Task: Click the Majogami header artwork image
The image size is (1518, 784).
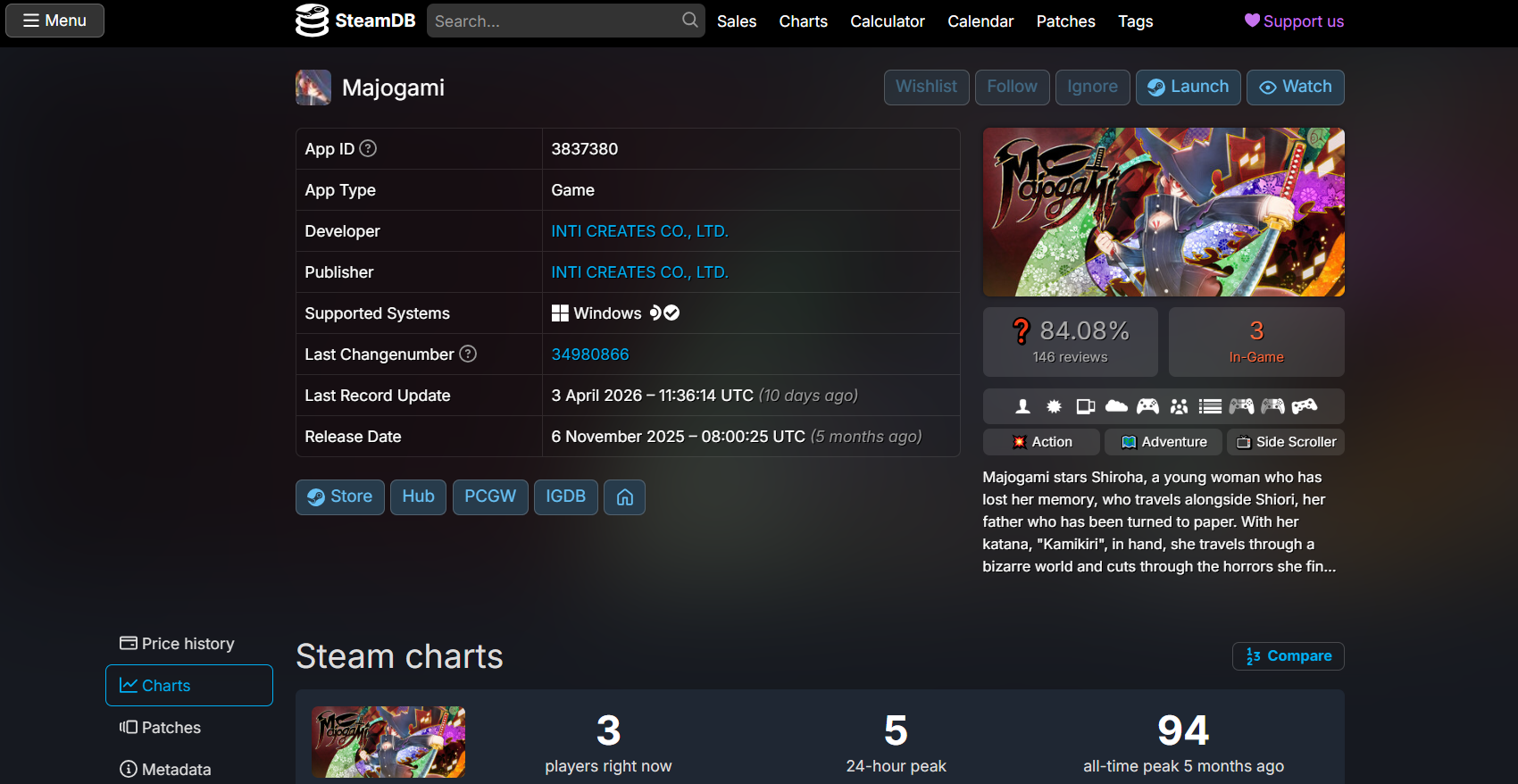Action: (1164, 213)
